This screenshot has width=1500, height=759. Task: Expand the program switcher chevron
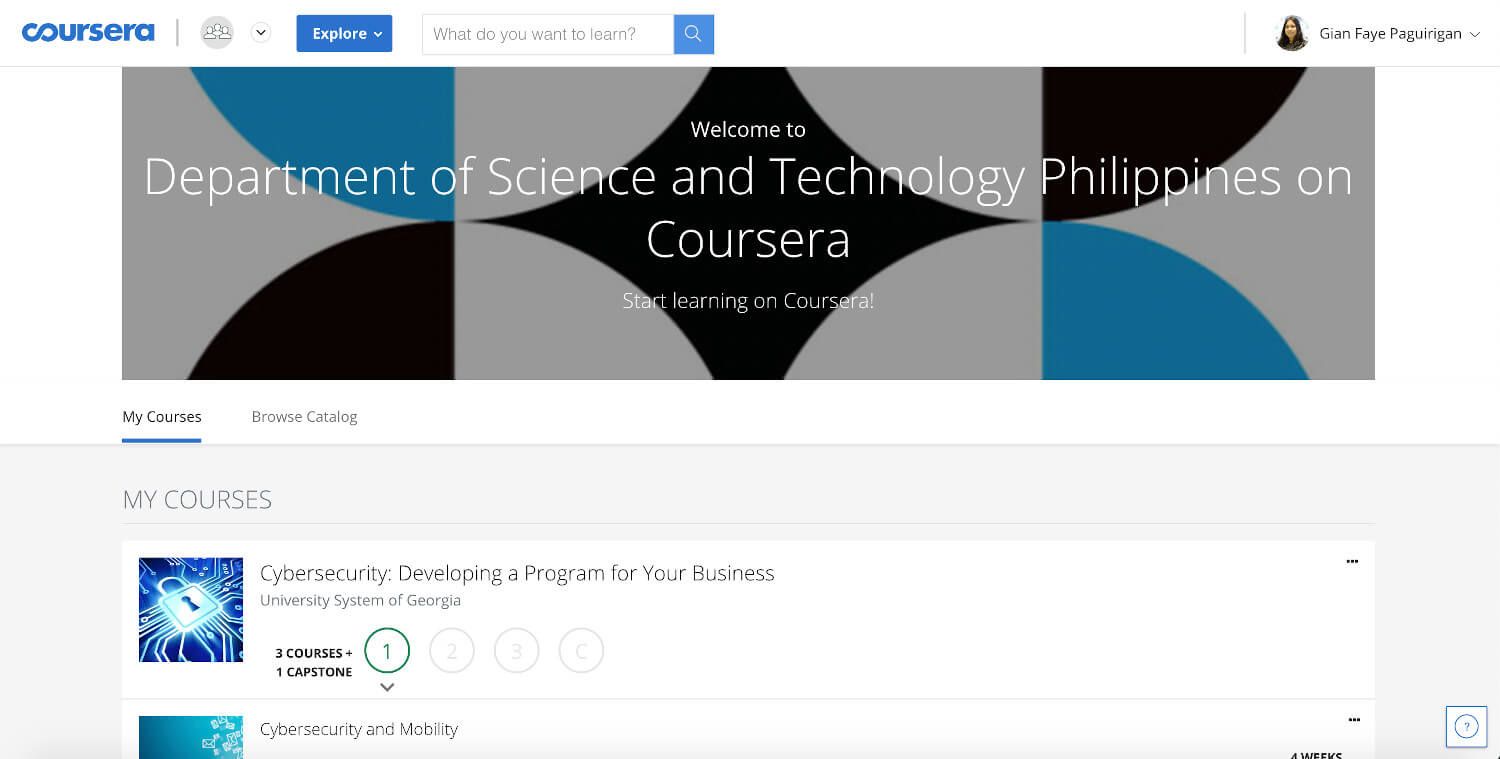click(261, 33)
